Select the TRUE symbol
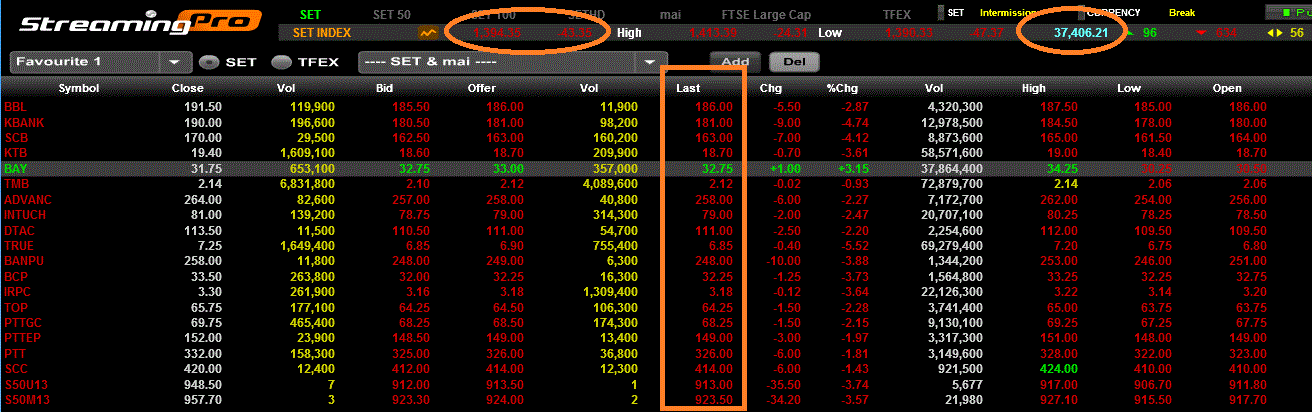 (x=19, y=245)
